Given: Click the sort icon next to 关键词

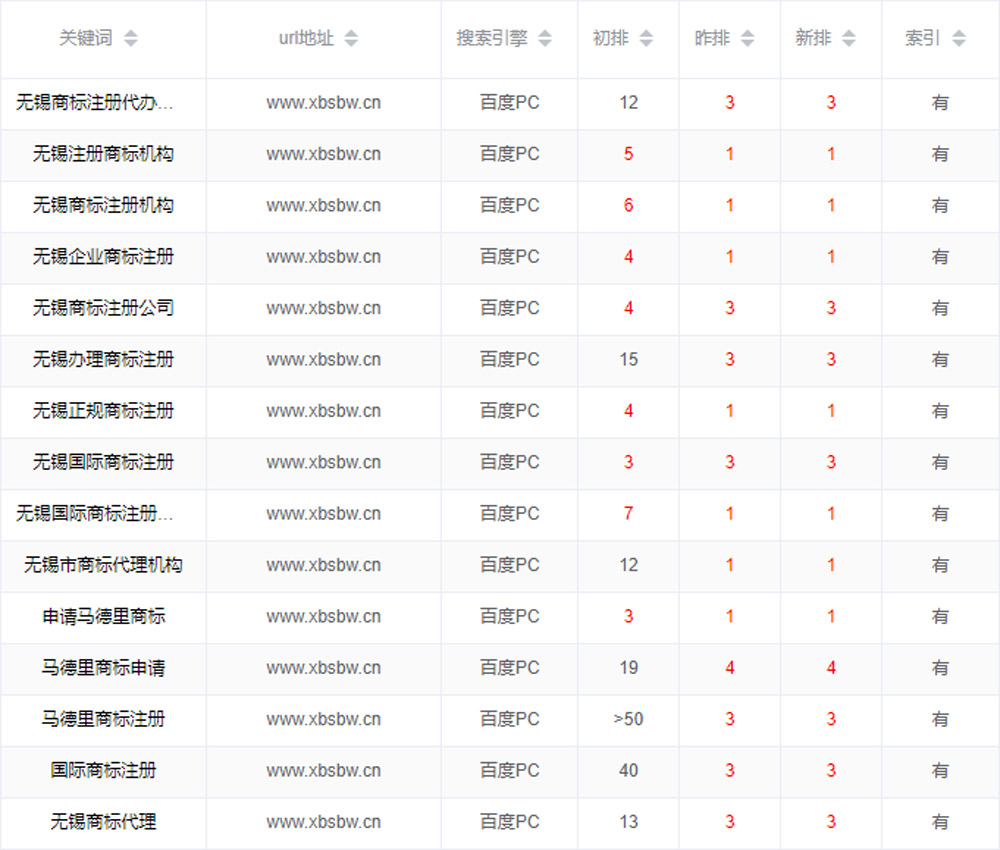Looking at the screenshot, I should pyautogui.click(x=131, y=39).
